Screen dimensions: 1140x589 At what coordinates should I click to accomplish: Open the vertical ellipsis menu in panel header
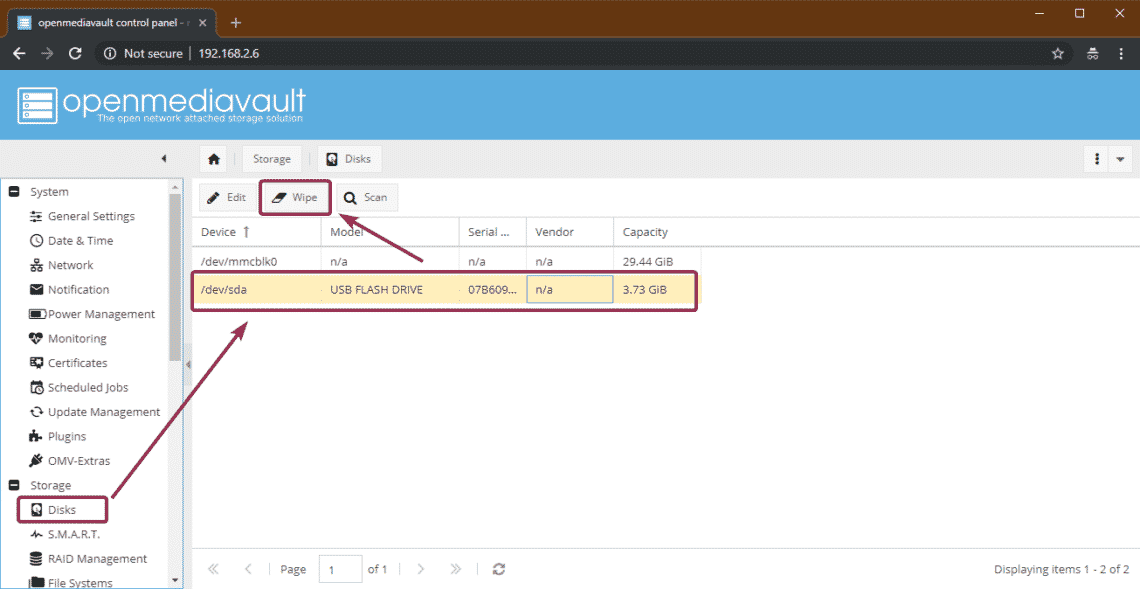(x=1096, y=159)
